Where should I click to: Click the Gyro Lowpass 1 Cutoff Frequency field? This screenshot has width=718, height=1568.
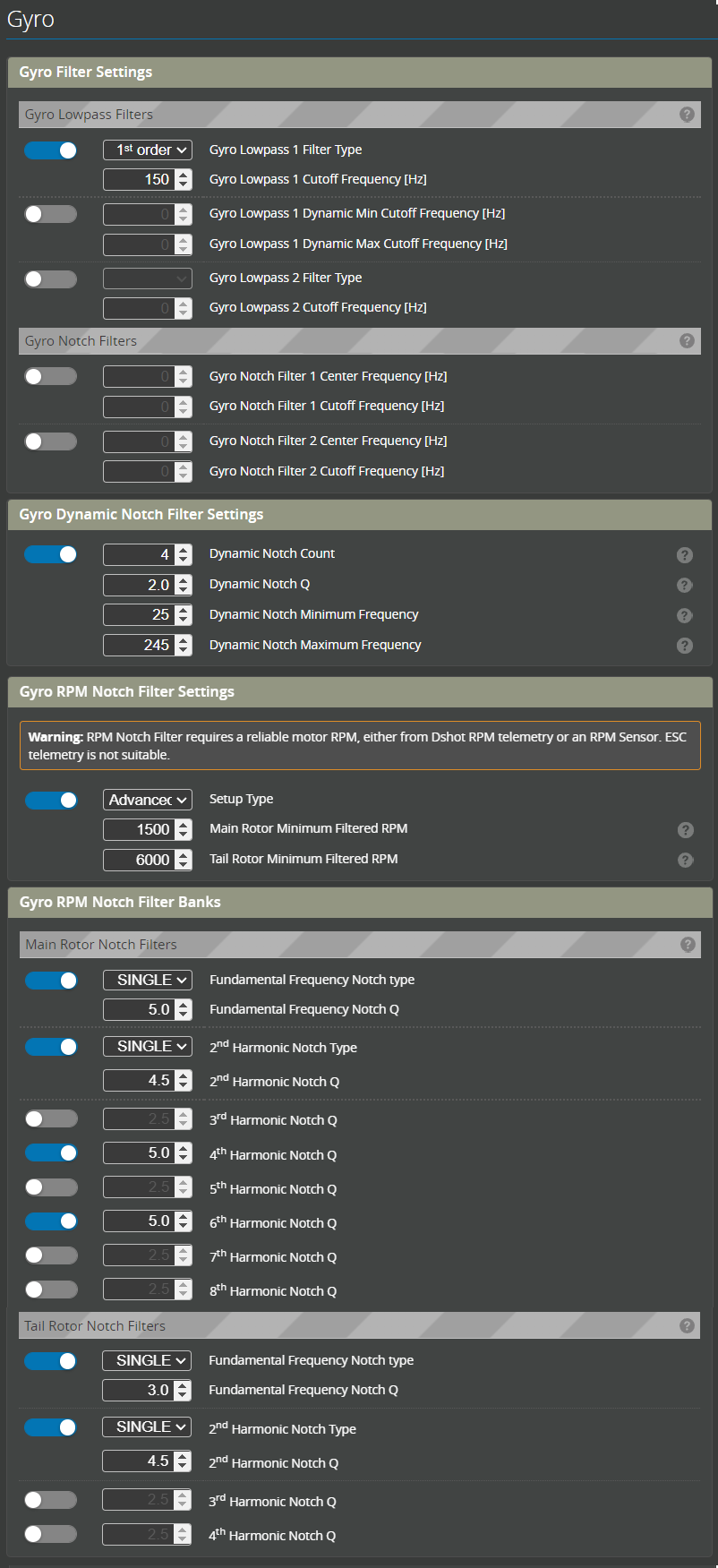[139, 180]
